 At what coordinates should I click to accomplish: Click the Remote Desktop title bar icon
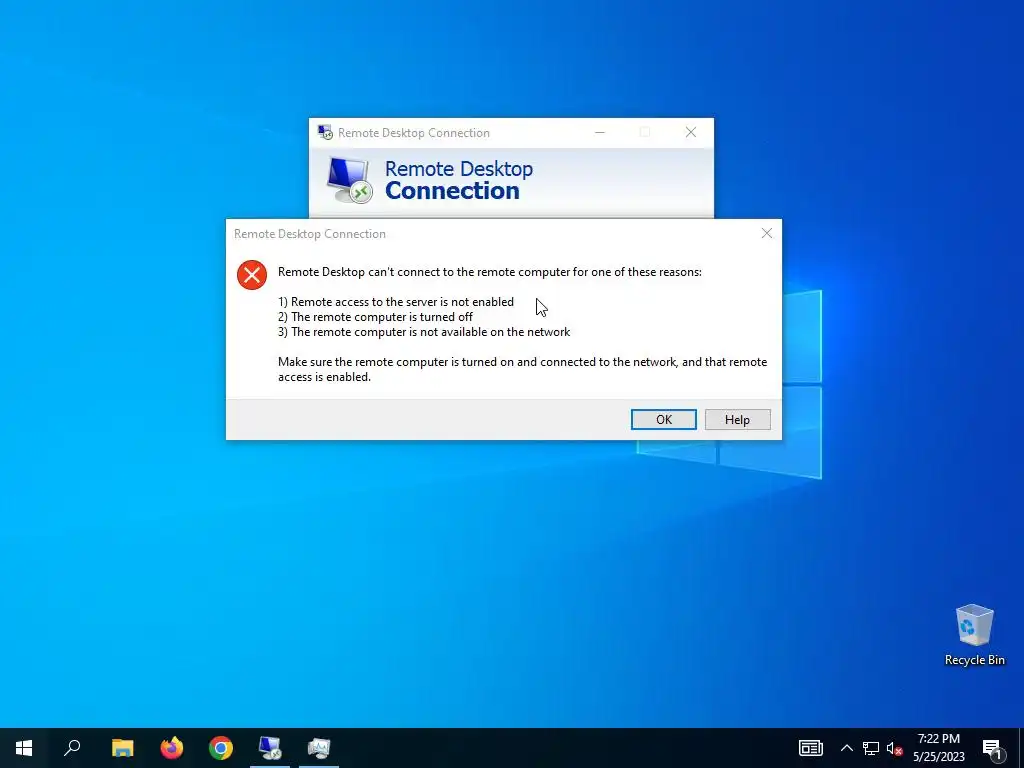[x=325, y=133]
